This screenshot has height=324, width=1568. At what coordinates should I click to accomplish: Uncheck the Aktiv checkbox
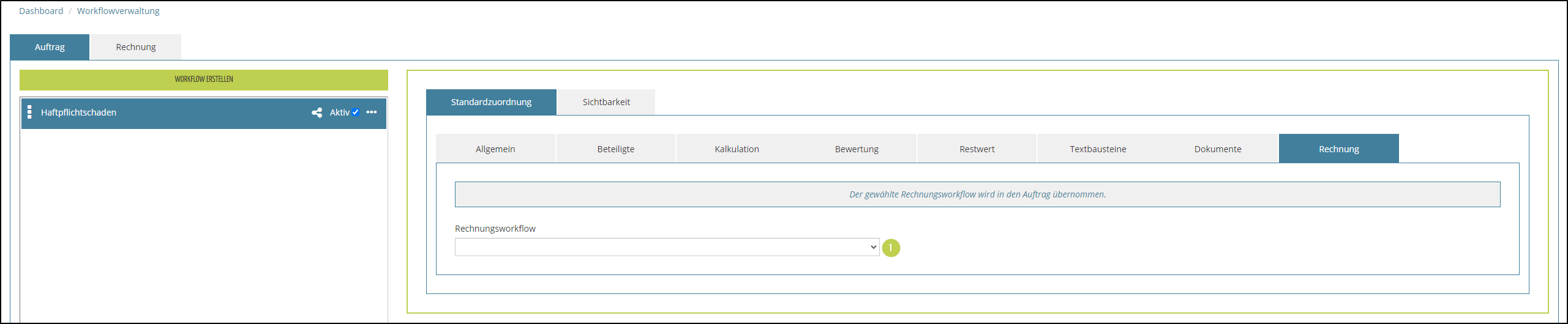click(356, 112)
